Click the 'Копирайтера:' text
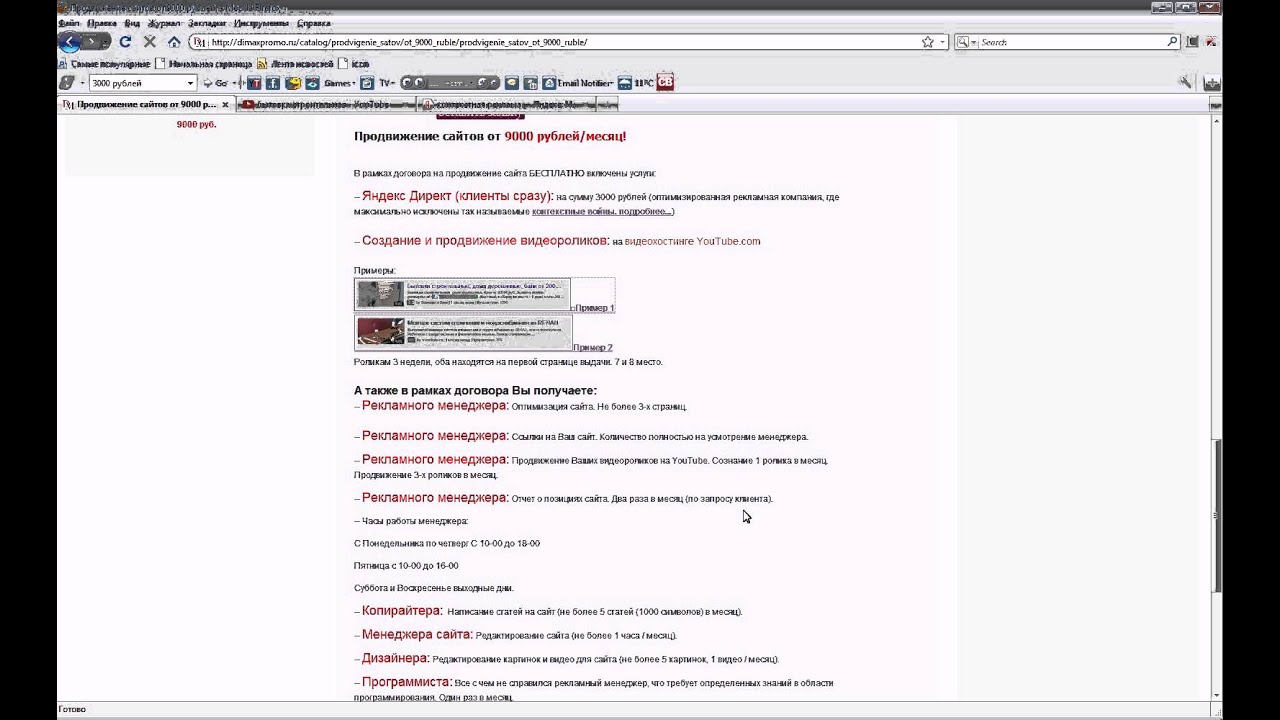The height and width of the screenshot is (720, 1280). 402,610
